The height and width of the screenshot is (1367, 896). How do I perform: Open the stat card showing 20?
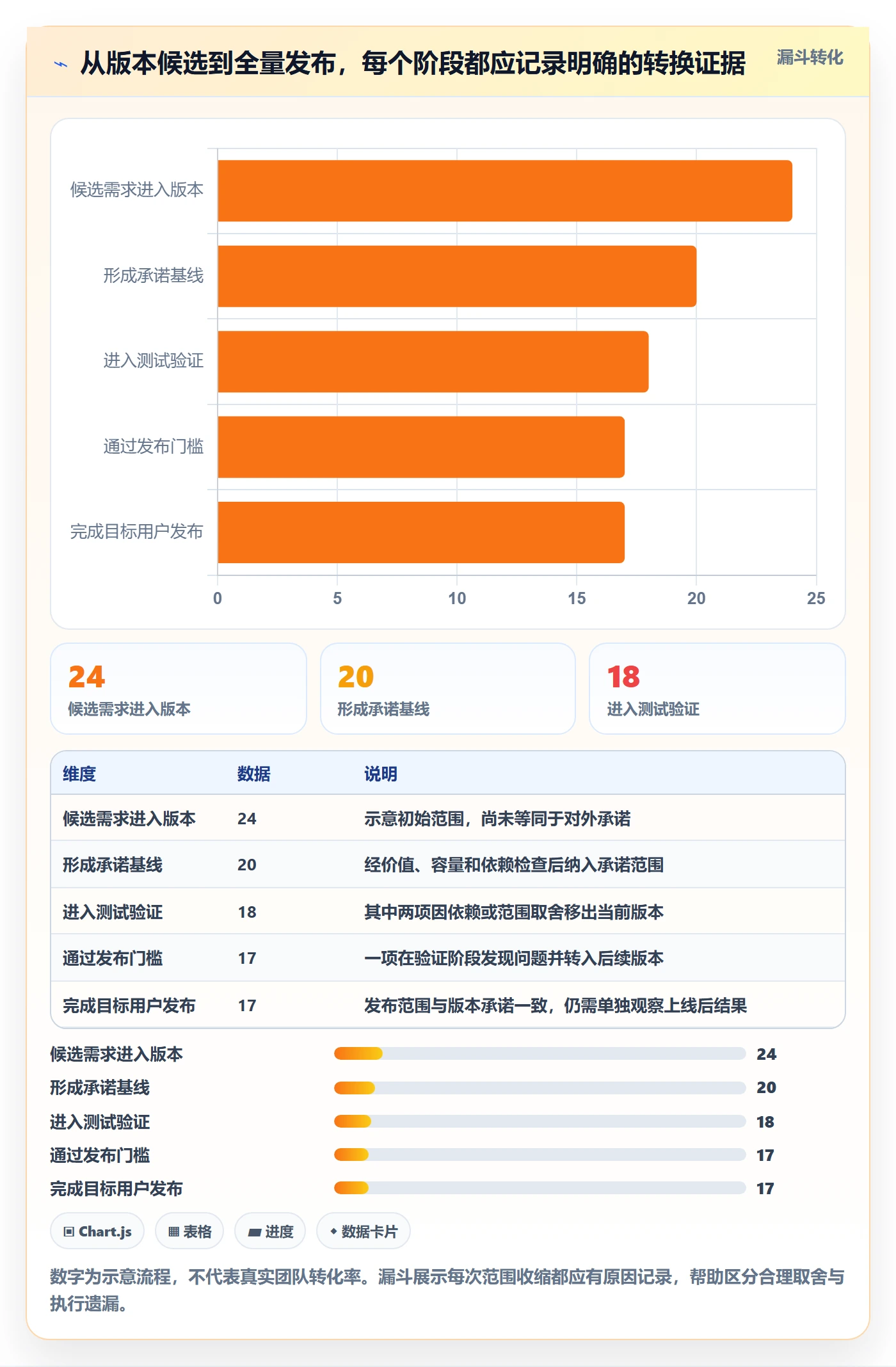tap(448, 689)
